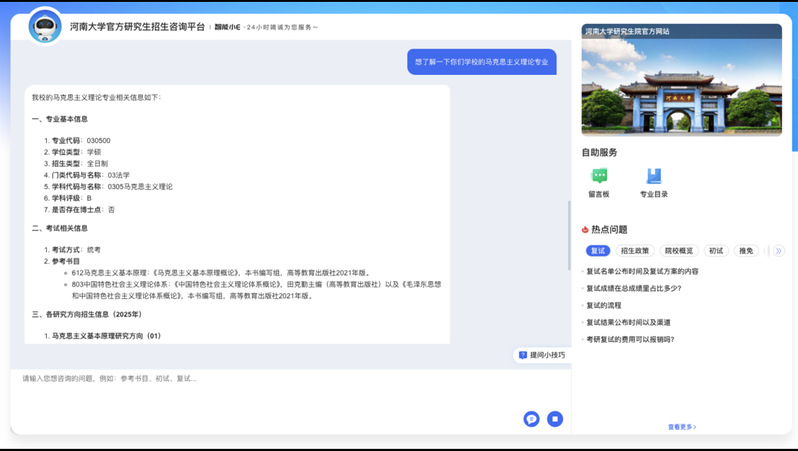Open question 复试名单公布时间及复试方案的内容
Image resolution: width=798 pixels, height=451 pixels.
643,271
